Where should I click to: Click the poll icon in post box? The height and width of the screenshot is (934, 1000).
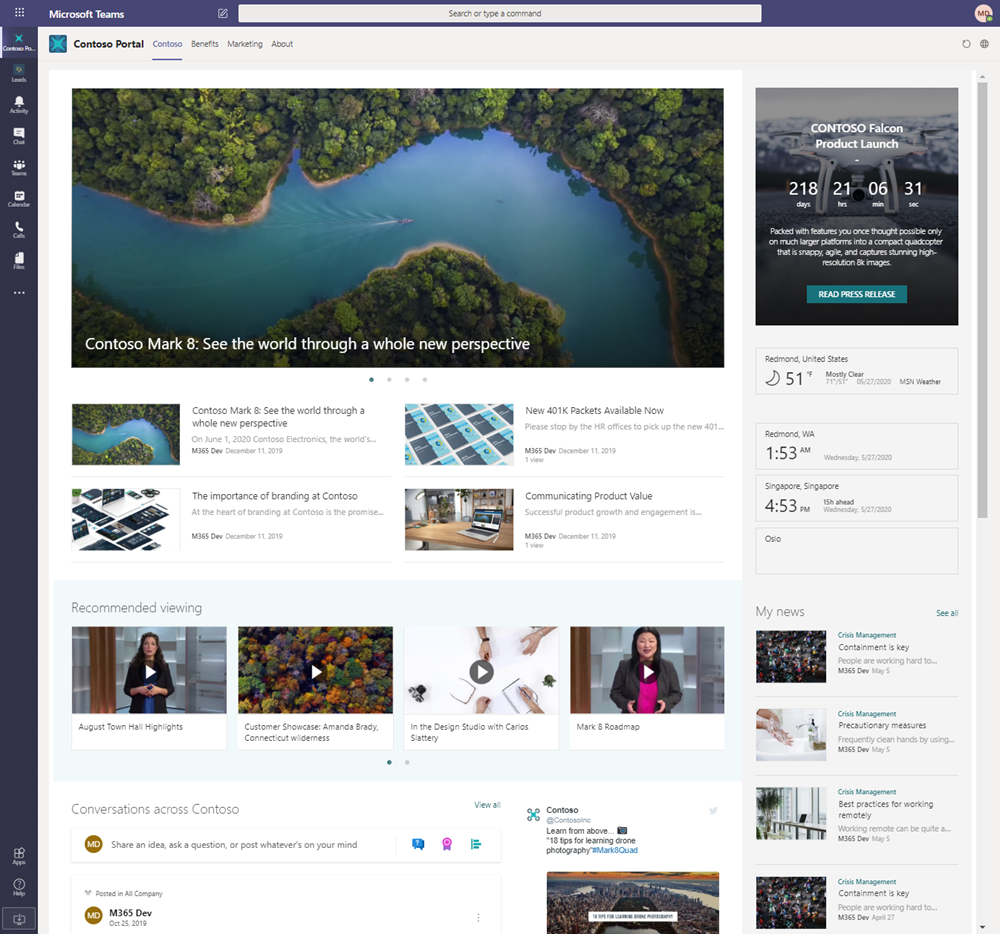click(x=476, y=844)
